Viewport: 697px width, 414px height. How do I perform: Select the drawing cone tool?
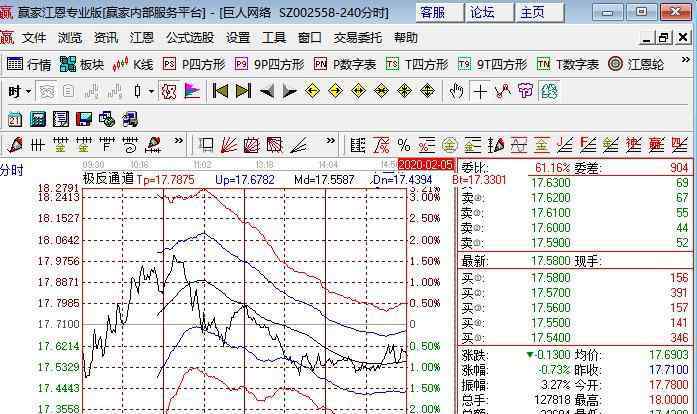15,145
